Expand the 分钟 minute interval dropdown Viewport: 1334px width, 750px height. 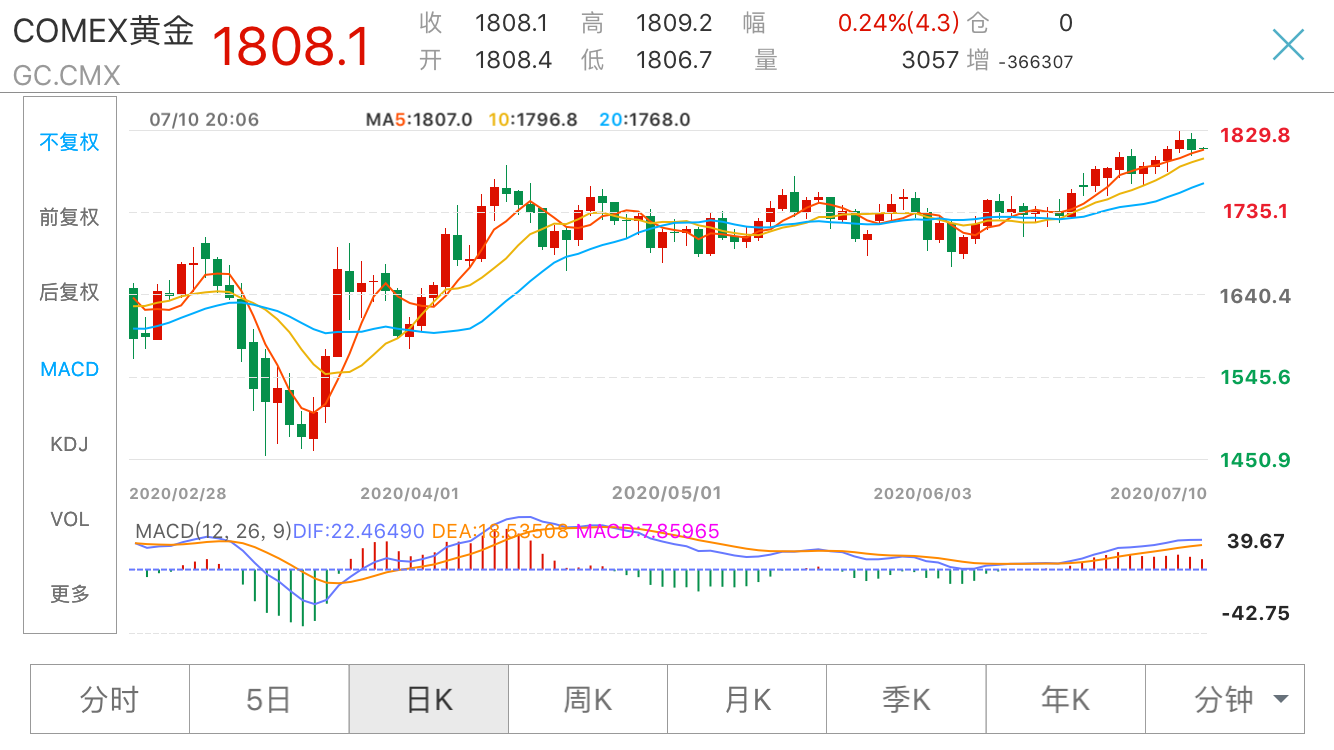click(x=1224, y=699)
